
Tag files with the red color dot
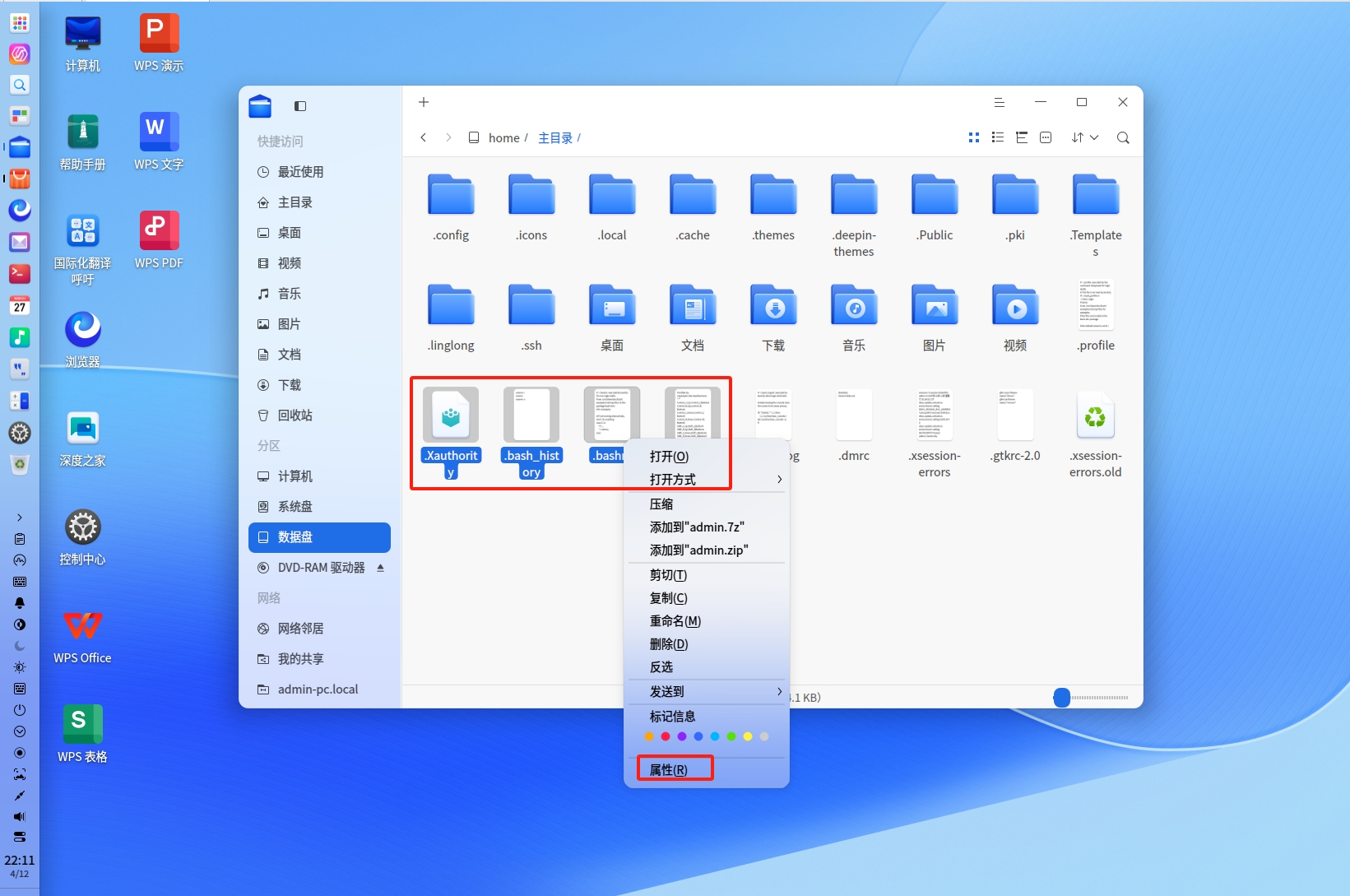tap(666, 736)
